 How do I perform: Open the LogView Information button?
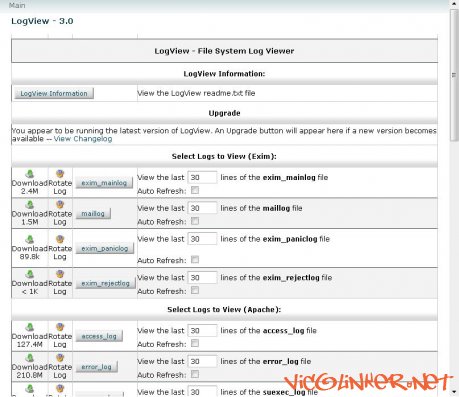pyautogui.click(x=54, y=93)
